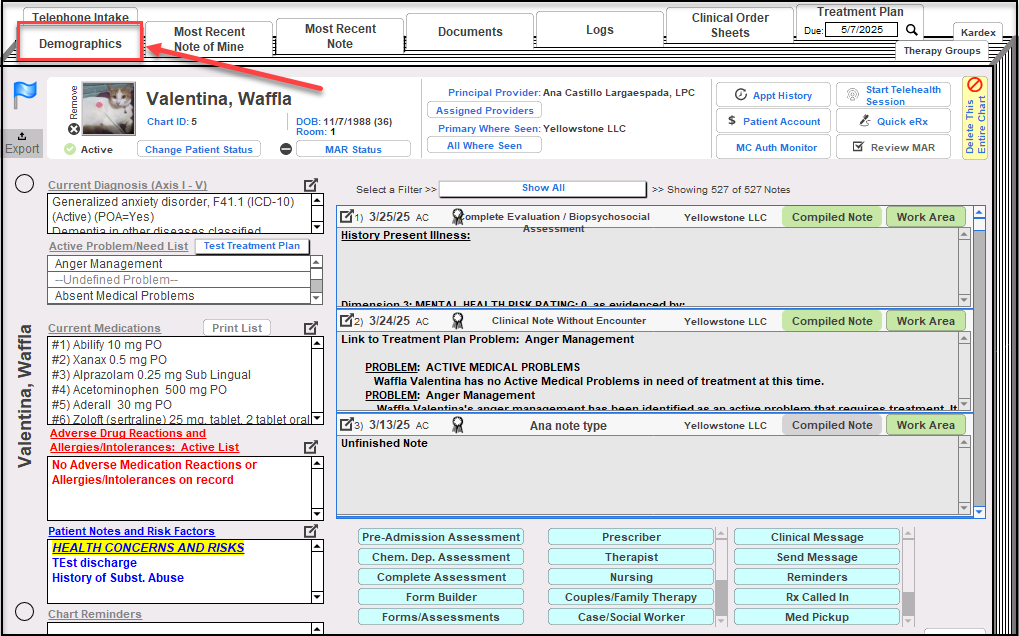
Task: Open Current Diagnosis pop-out icon
Action: coord(311,185)
